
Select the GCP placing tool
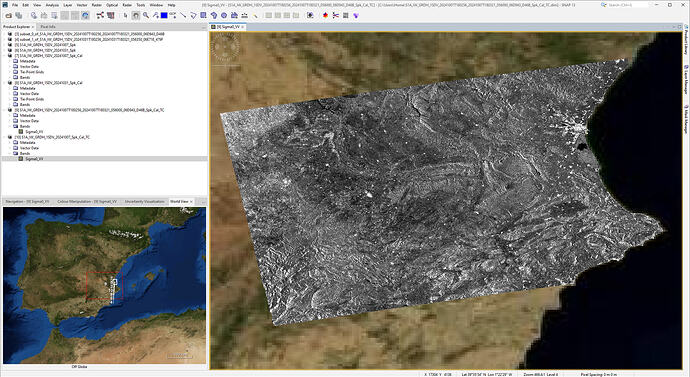(173, 15)
